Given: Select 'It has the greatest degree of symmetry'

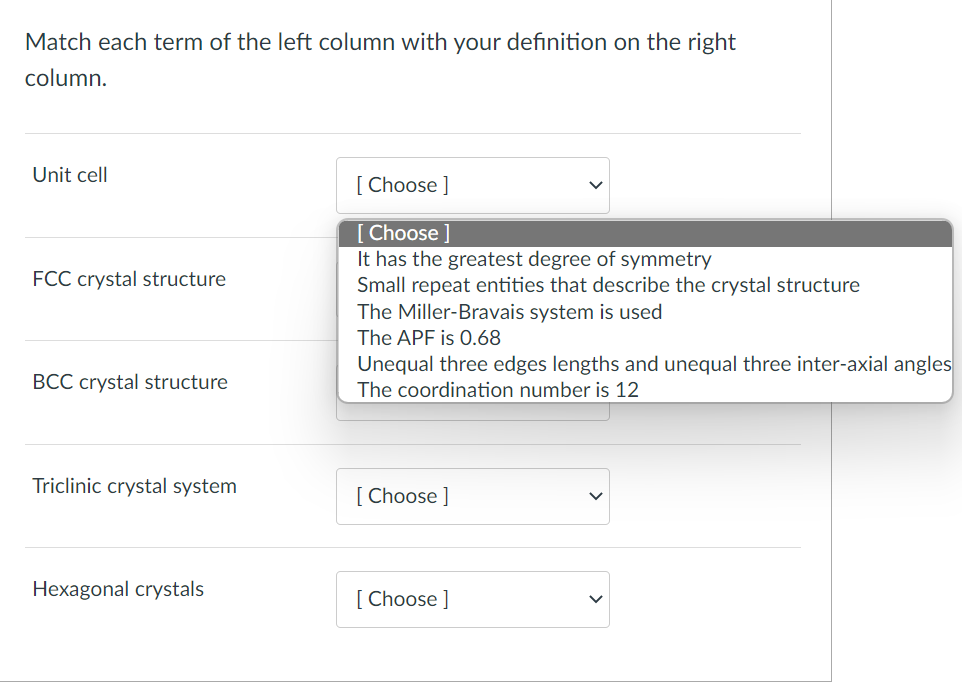Looking at the screenshot, I should coord(533,258).
